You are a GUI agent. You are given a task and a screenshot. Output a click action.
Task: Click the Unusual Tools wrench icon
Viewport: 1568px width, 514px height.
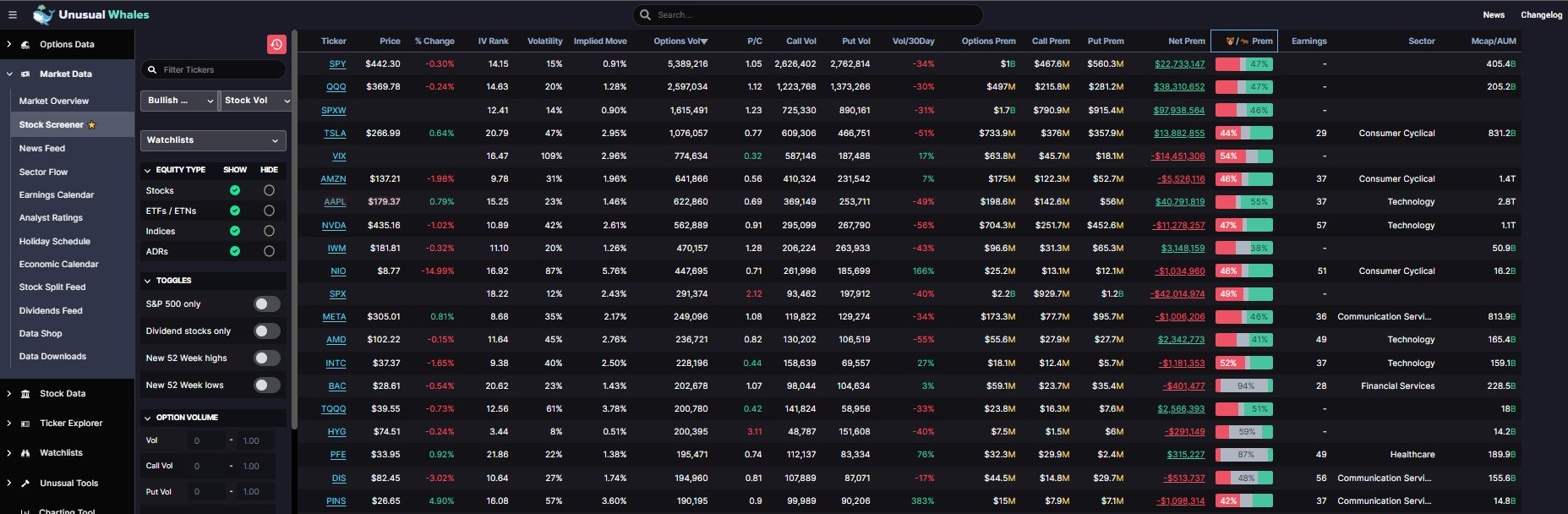(x=25, y=484)
